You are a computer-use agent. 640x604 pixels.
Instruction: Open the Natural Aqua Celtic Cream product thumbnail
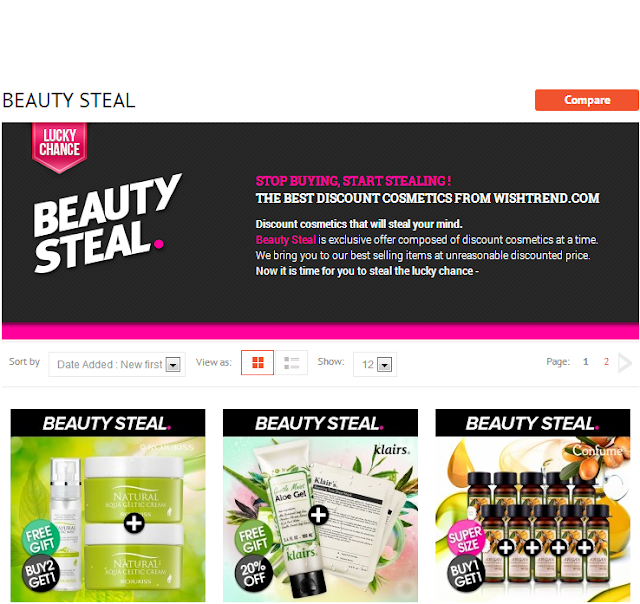(108, 505)
